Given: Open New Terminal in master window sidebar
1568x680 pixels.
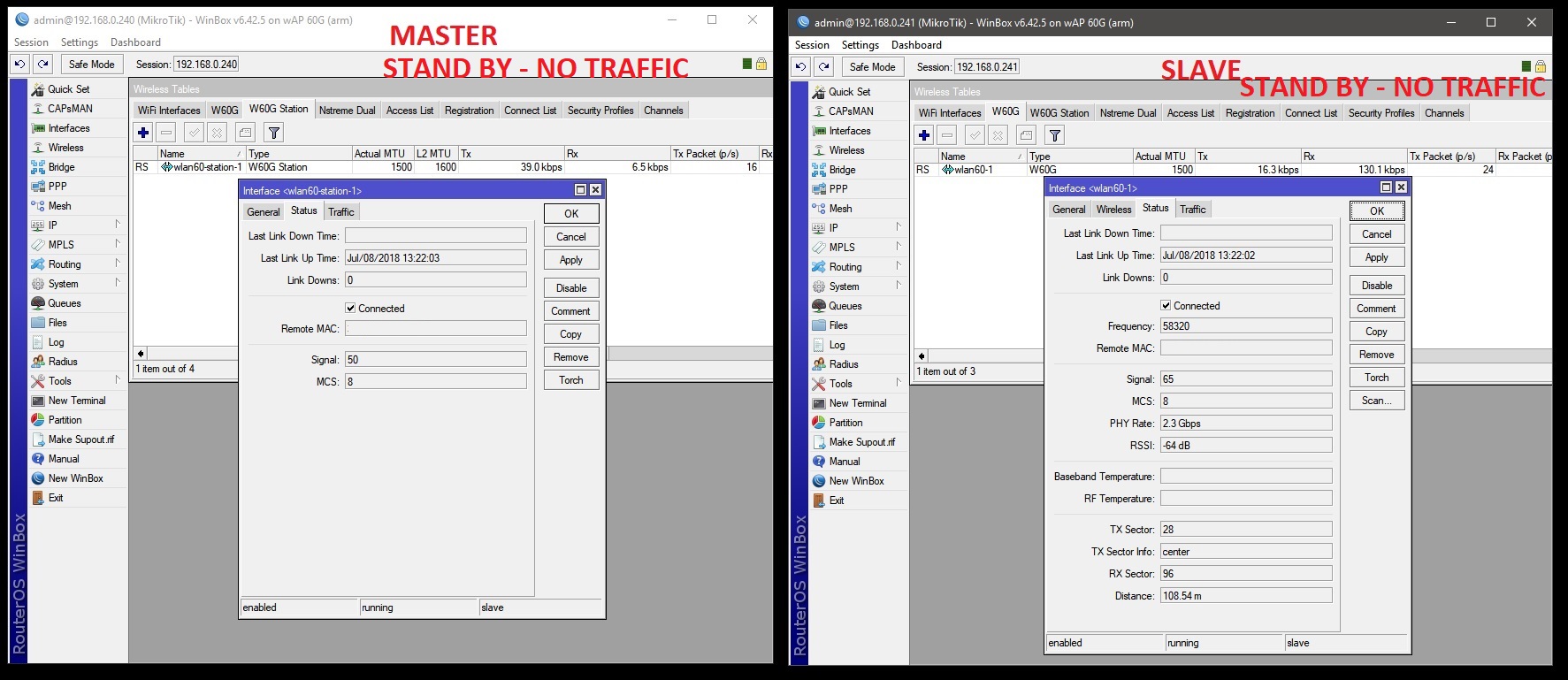Looking at the screenshot, I should [78, 401].
